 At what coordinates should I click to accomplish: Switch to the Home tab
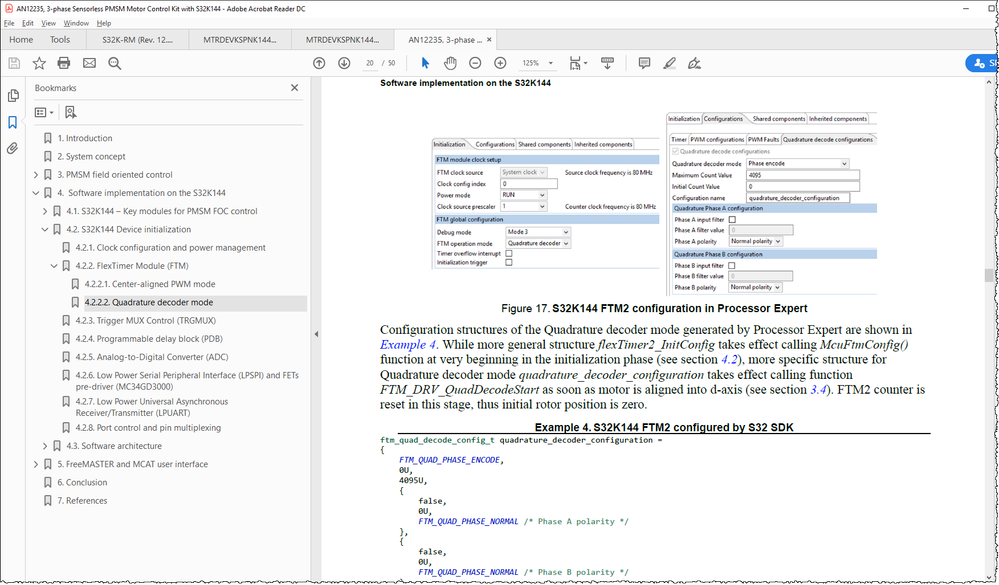(x=21, y=40)
